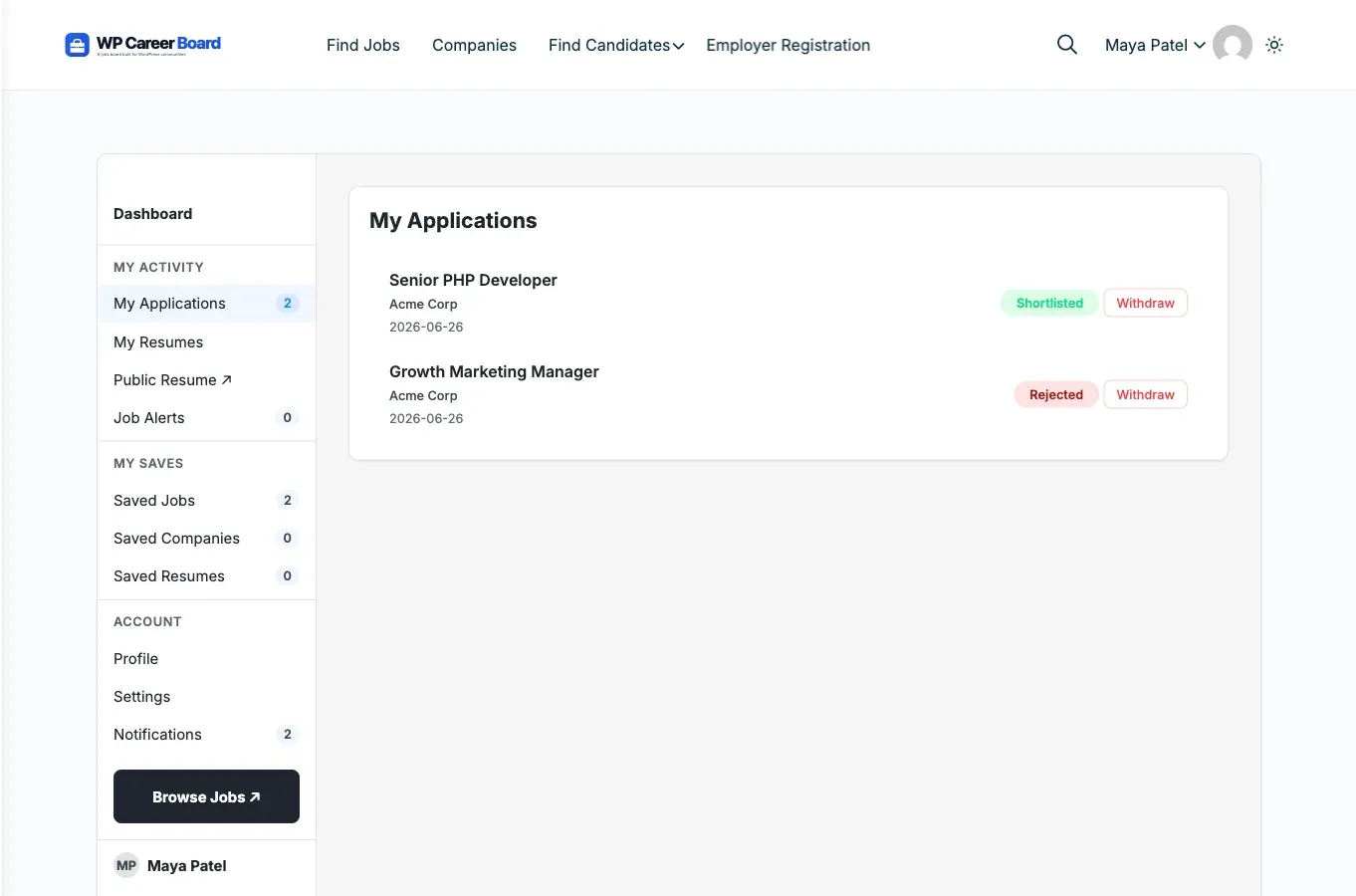Open Companies nav item
Screen dimensions: 1356x896
(474, 45)
